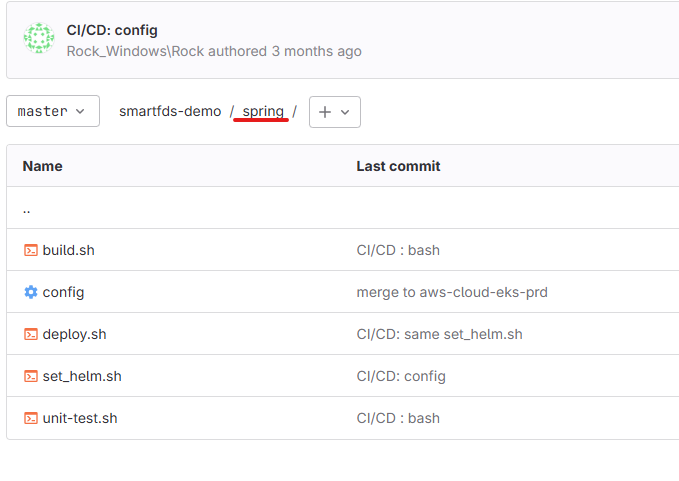Click the unit-test.sh shell file icon
This screenshot has height=481, width=679.
31,418
